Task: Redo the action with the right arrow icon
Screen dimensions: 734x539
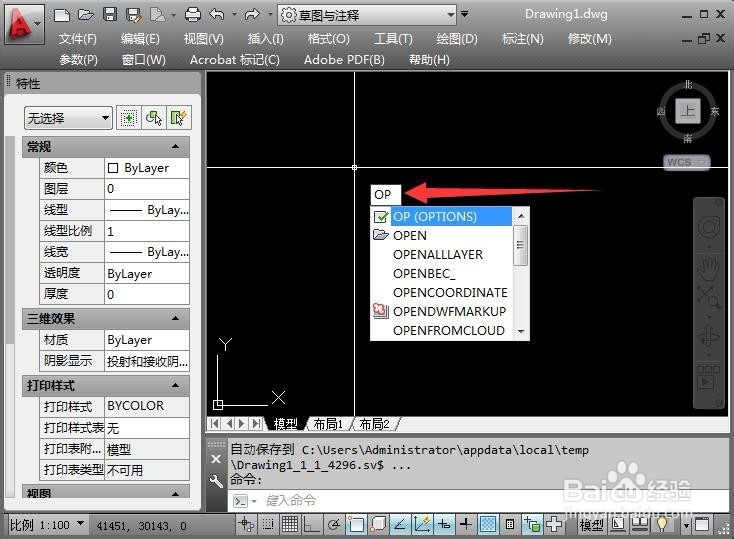Action: pyautogui.click(x=252, y=15)
